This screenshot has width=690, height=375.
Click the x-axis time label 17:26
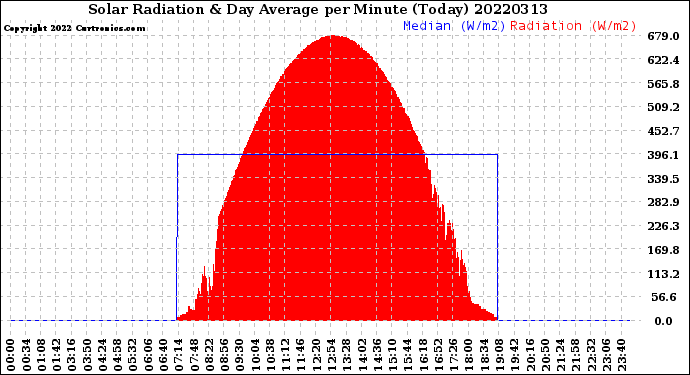(454, 355)
